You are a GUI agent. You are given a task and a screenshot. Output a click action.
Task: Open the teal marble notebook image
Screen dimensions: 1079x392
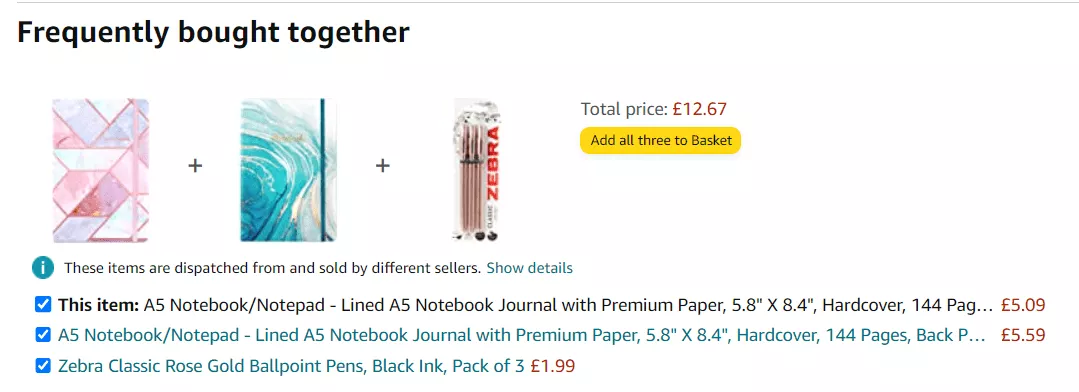(288, 170)
